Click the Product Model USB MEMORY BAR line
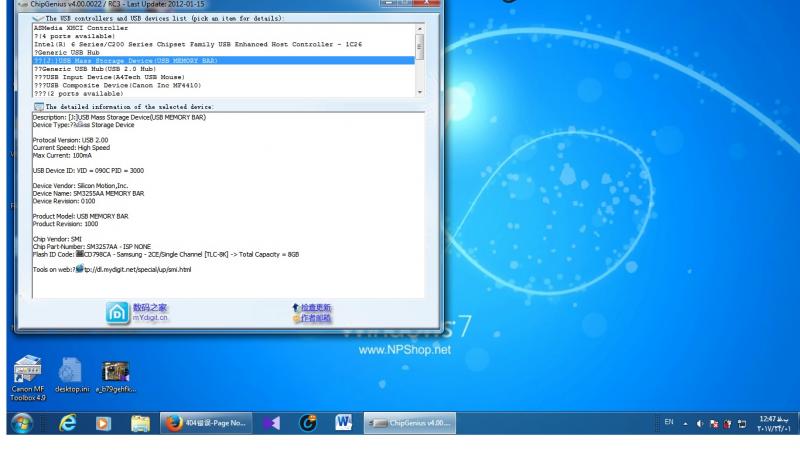Screen dimensions: 800x450 point(81,216)
